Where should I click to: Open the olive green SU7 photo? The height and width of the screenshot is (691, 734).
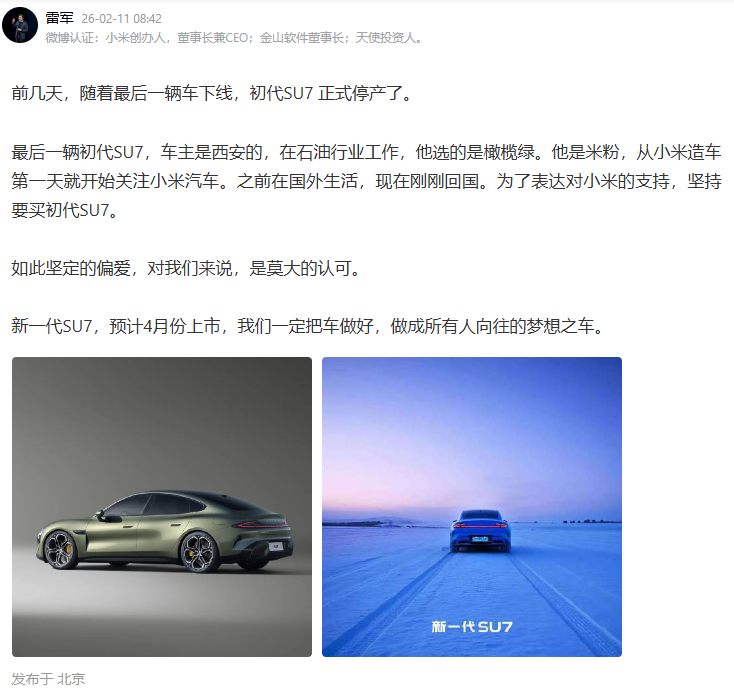coord(162,507)
